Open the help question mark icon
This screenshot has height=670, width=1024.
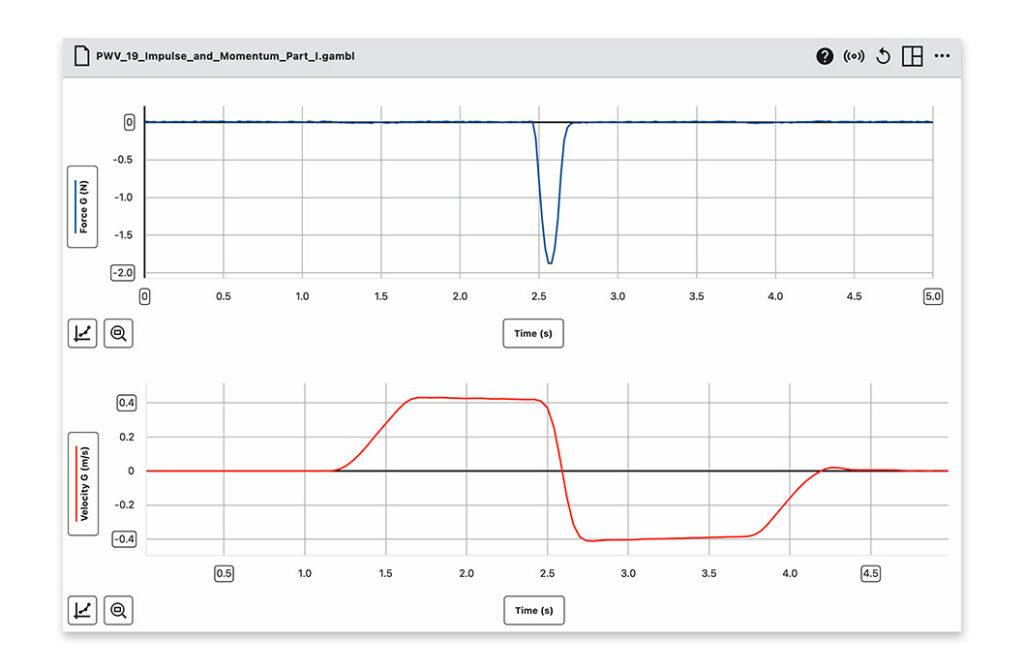coord(824,56)
